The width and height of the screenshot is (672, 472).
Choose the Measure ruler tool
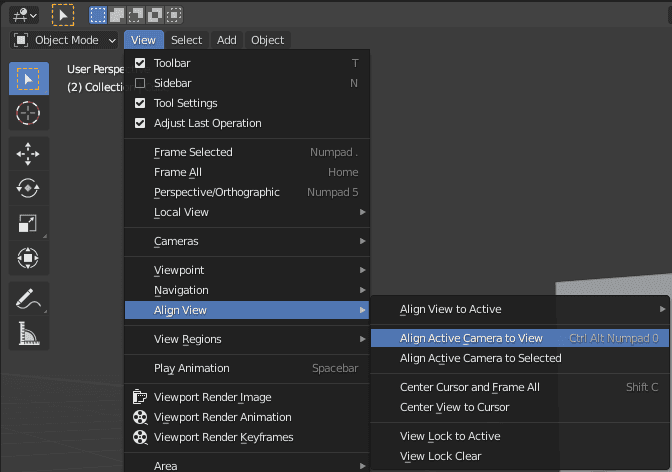[x=28, y=333]
